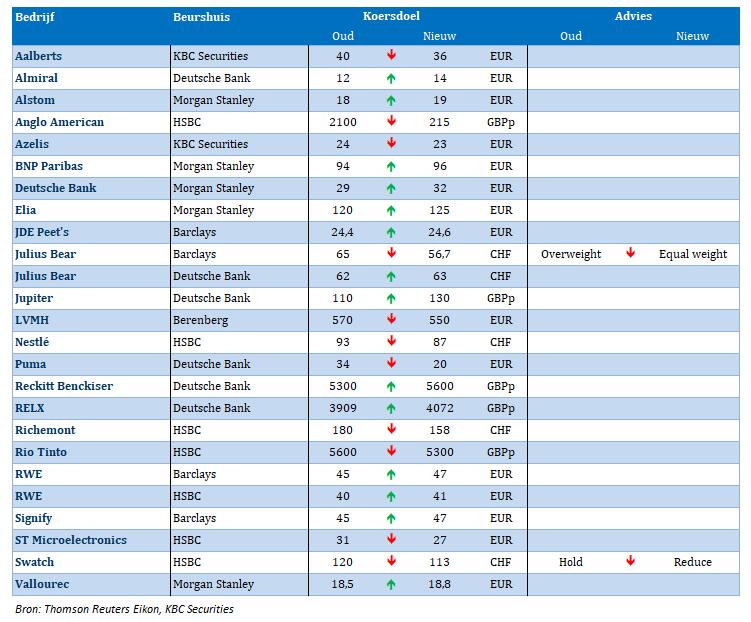
Task: Click the Nieuw subheader under Advies
Action: [x=692, y=36]
